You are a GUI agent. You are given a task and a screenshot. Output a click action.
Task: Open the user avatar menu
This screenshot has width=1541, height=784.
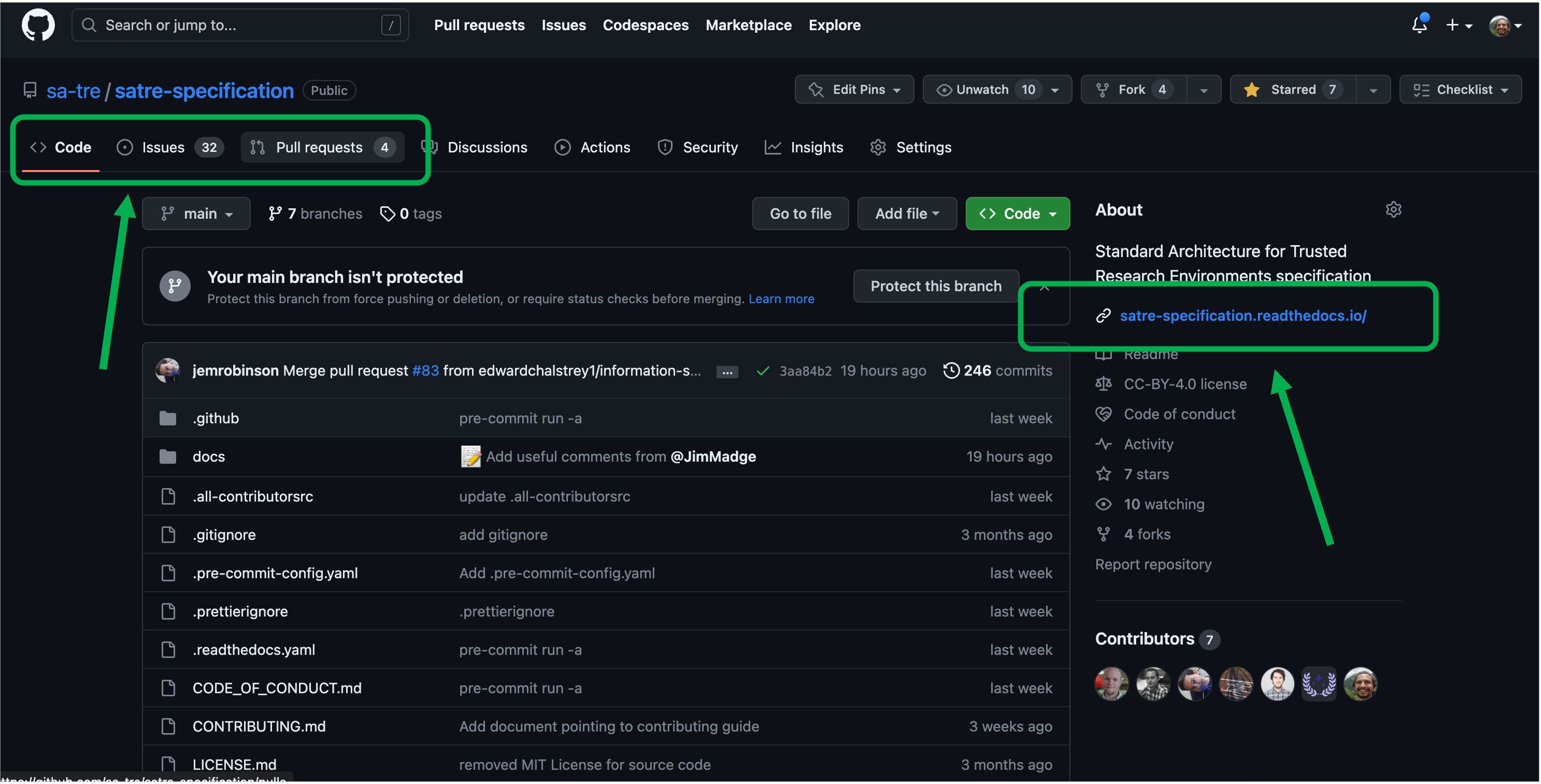tap(1505, 26)
